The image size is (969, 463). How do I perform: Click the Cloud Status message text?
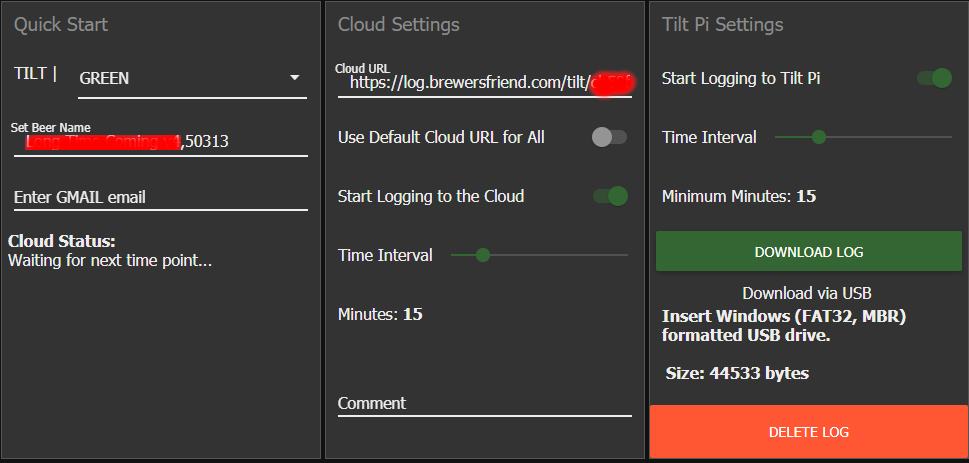110,261
